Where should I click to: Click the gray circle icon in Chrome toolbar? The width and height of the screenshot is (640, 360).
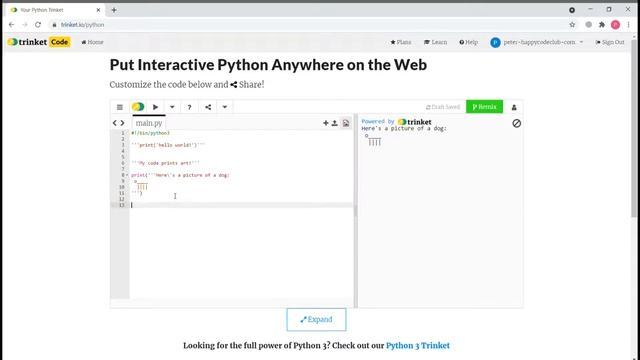[588, 25]
